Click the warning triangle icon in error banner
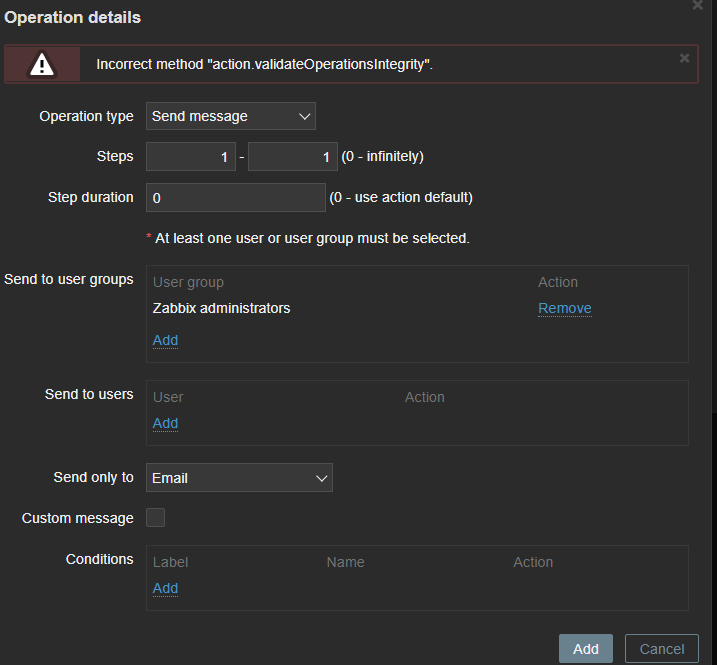This screenshot has width=717, height=665. tap(42, 64)
